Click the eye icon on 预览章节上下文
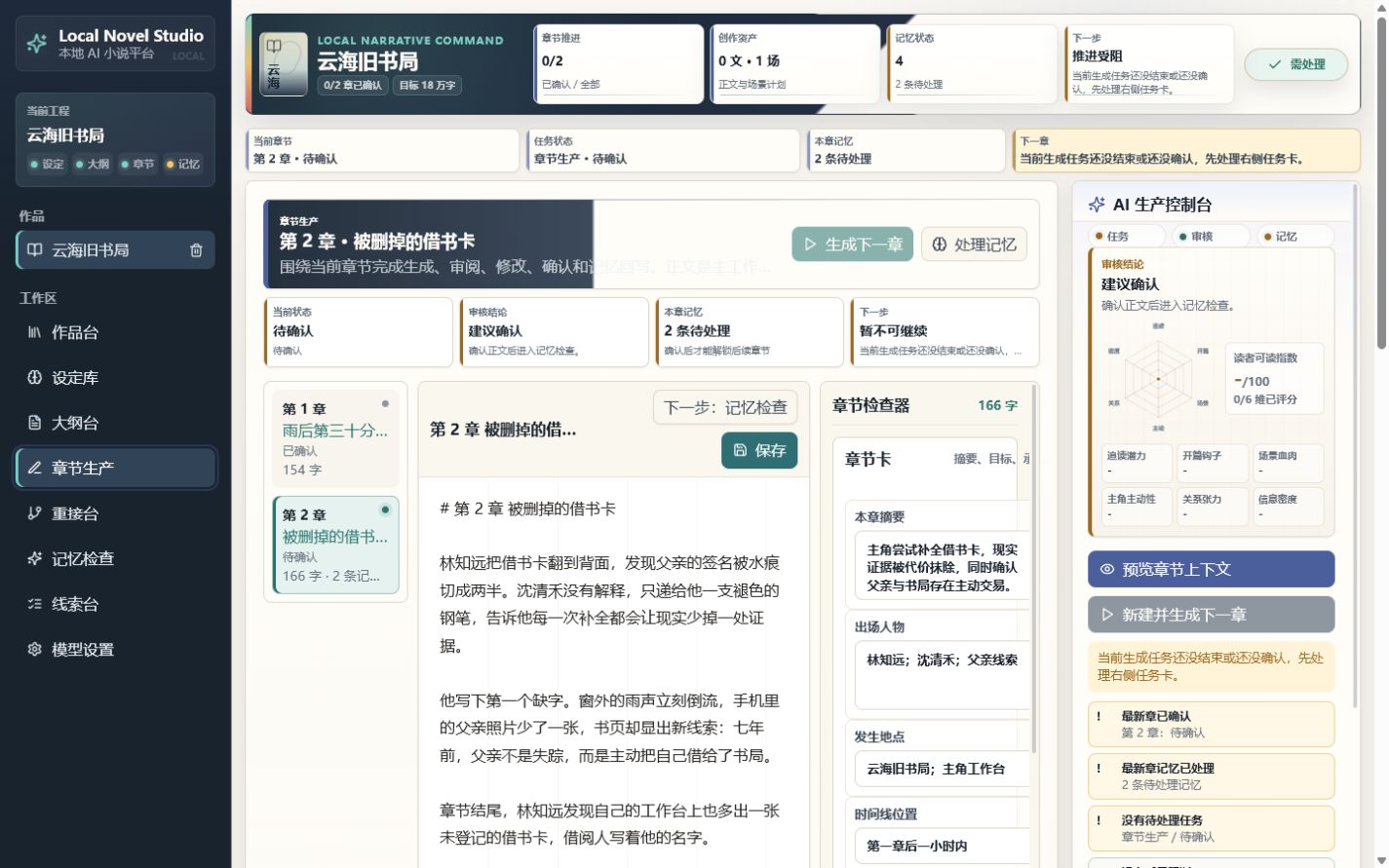1389x868 pixels. (x=1106, y=569)
